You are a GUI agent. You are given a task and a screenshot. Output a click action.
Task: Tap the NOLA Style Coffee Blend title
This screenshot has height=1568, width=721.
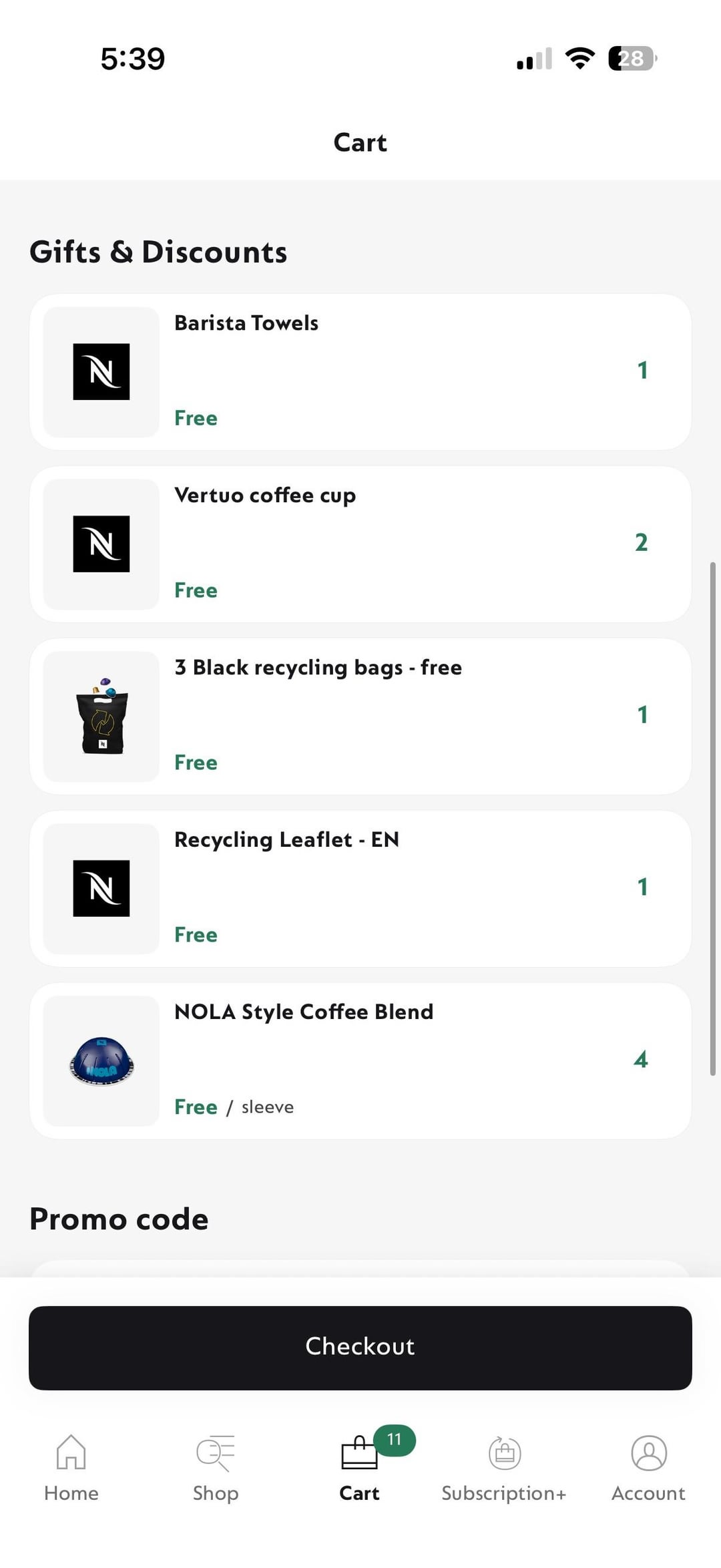click(x=304, y=1012)
